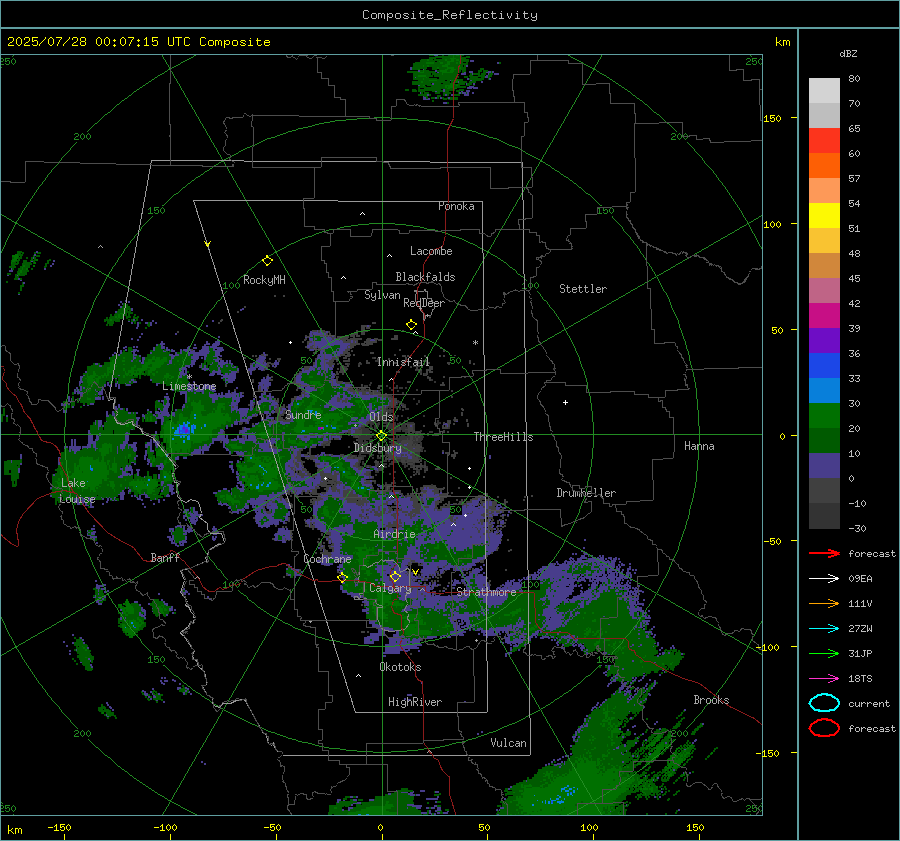
Task: Click the Sylvan map label
Action: tap(382, 295)
